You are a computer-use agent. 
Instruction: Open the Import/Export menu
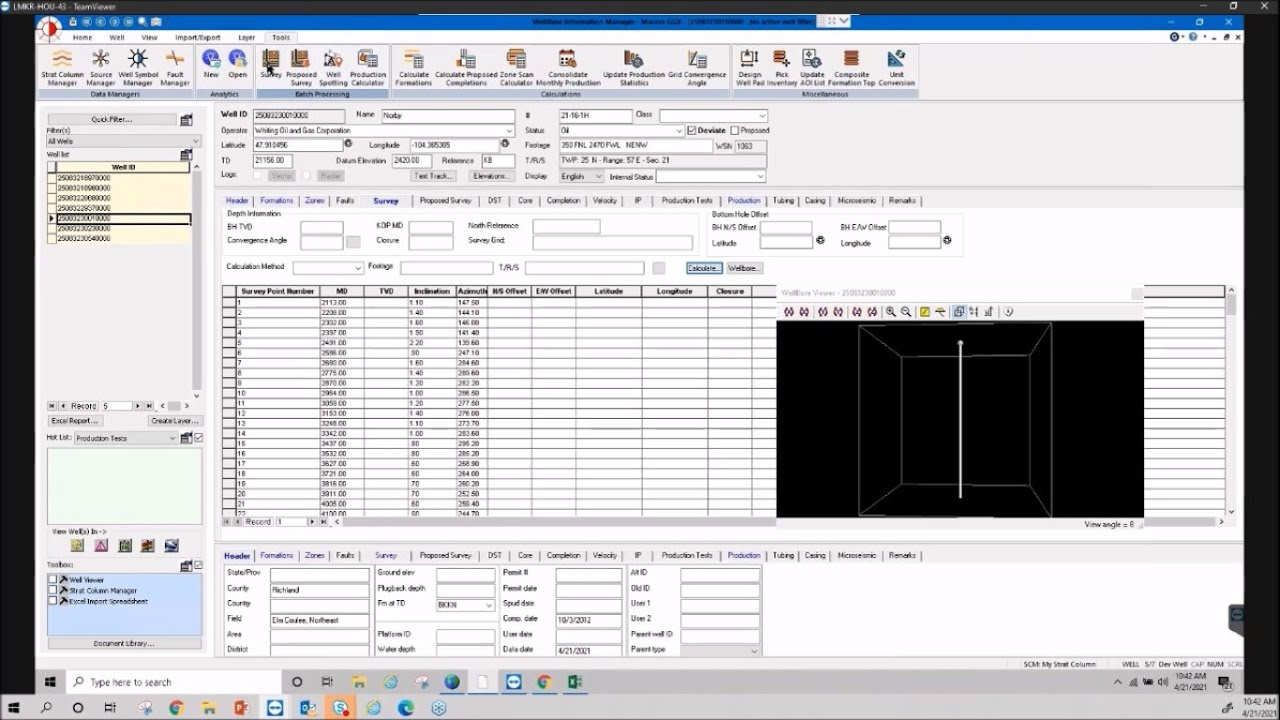(197, 37)
